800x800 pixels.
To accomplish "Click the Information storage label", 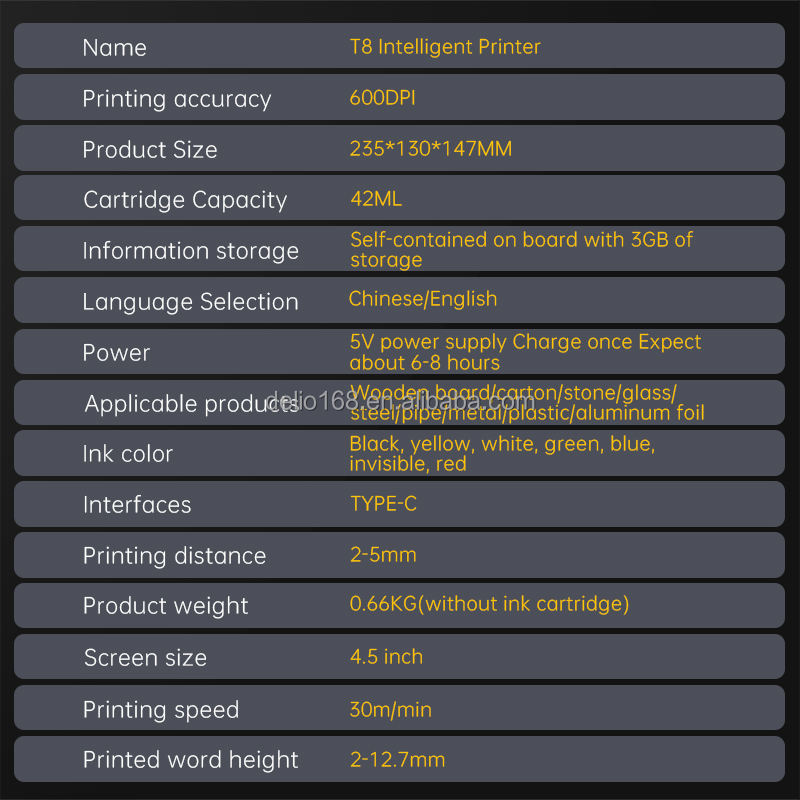I will click(190, 251).
